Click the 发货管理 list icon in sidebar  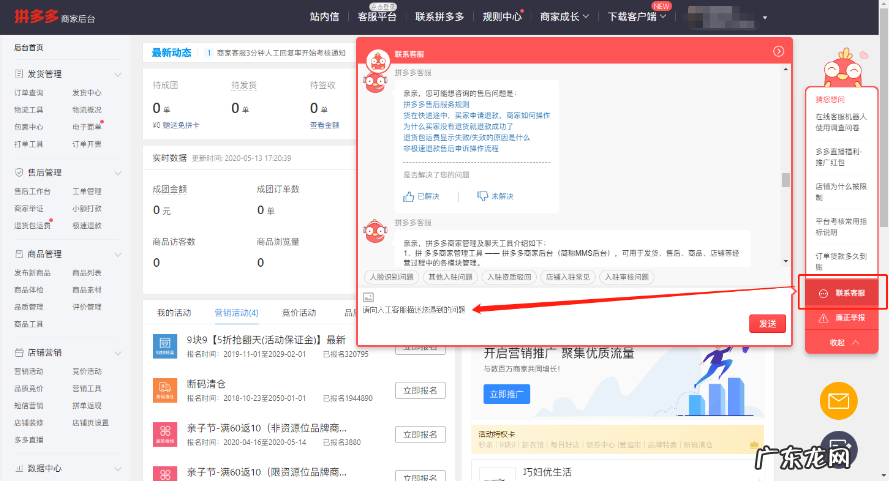[x=19, y=74]
